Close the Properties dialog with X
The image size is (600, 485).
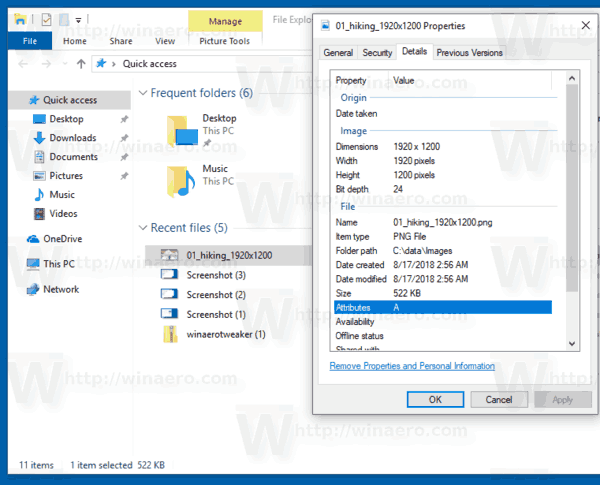point(585,26)
